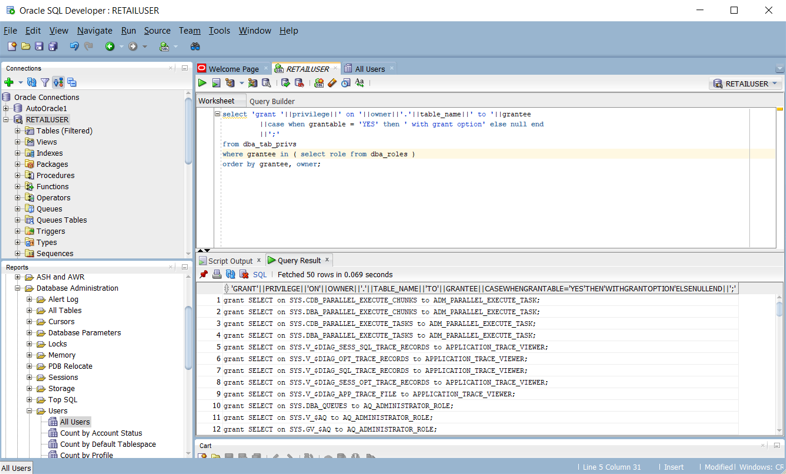Open the RETAILUSER connection dropdown
Image resolution: width=786 pixels, height=474 pixels.
click(x=775, y=84)
